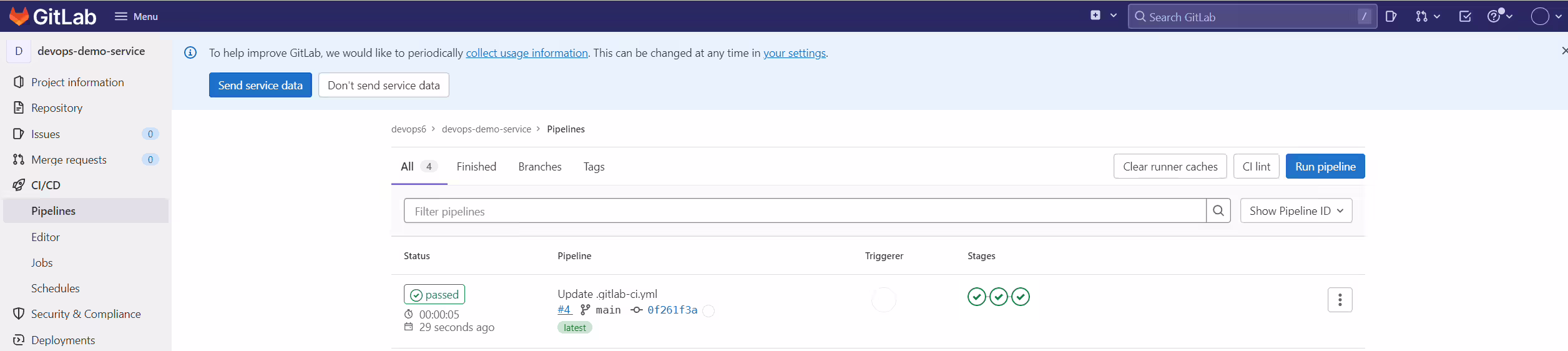The image size is (1568, 351).
Task: Switch to the Branches tab
Action: 540,167
